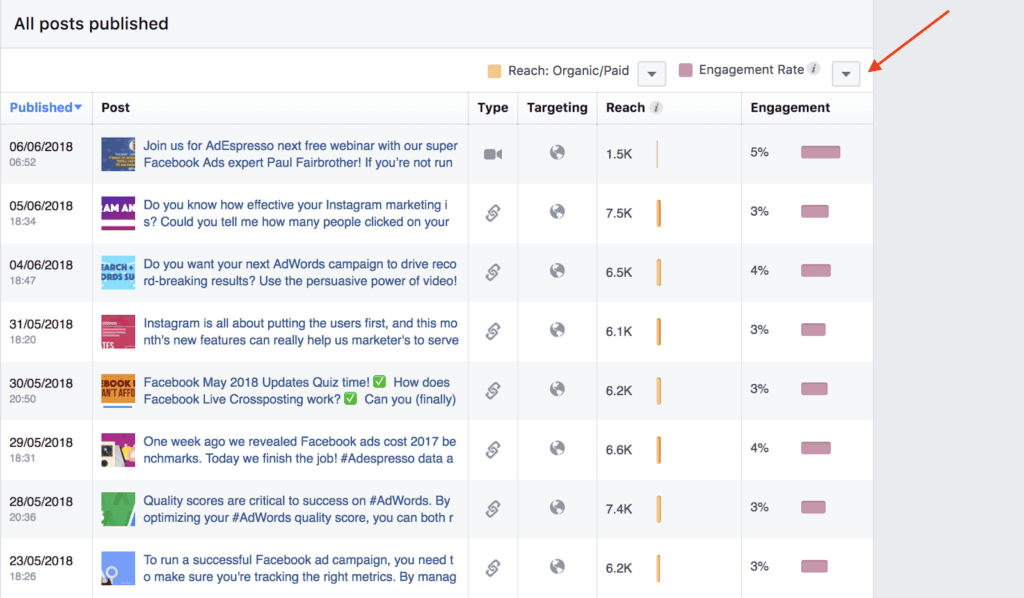Click the pink Engagement Rate legend swatch
This screenshot has width=1024, height=598.
point(685,70)
